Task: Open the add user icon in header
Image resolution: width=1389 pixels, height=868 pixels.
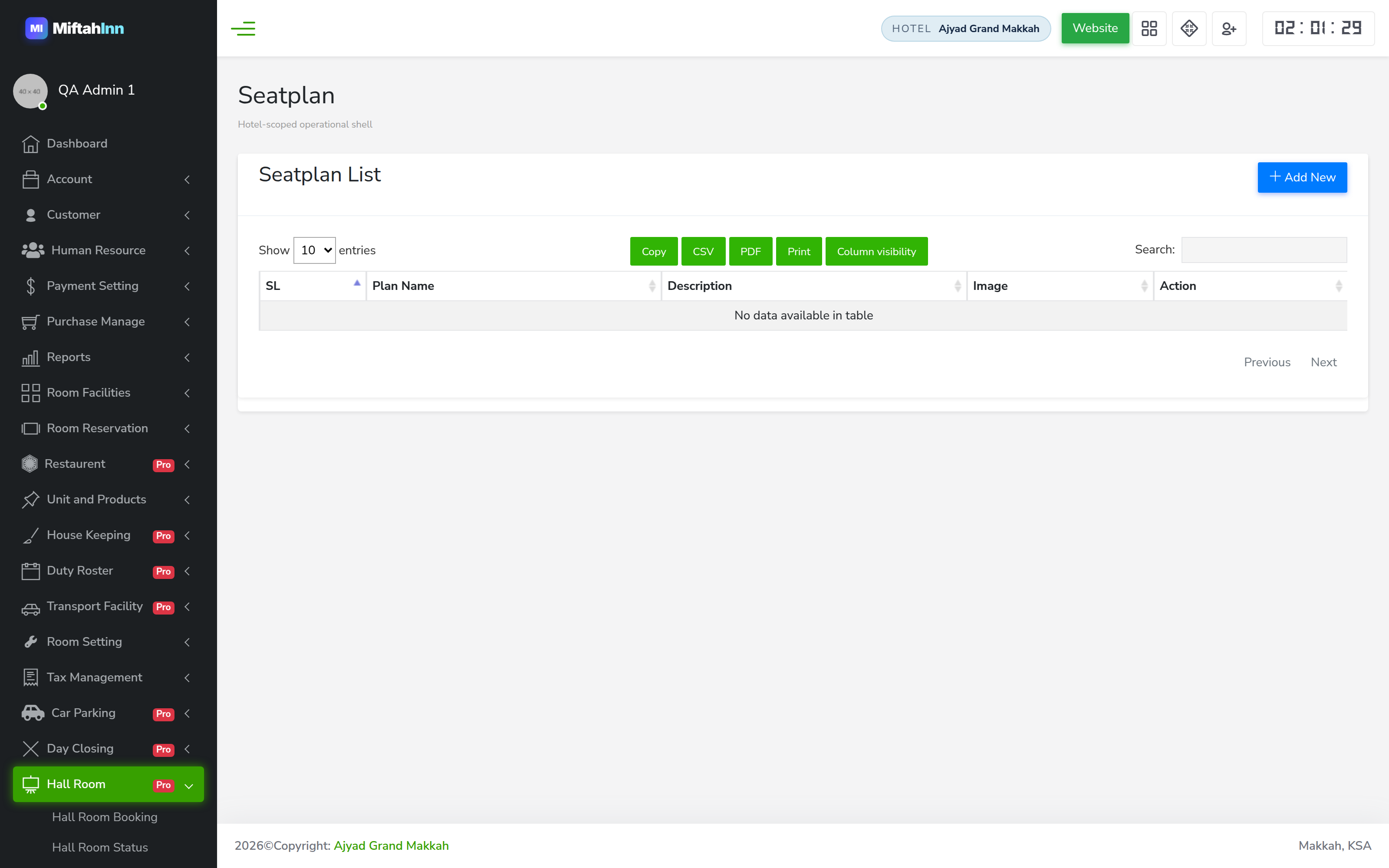Action: point(1229,28)
